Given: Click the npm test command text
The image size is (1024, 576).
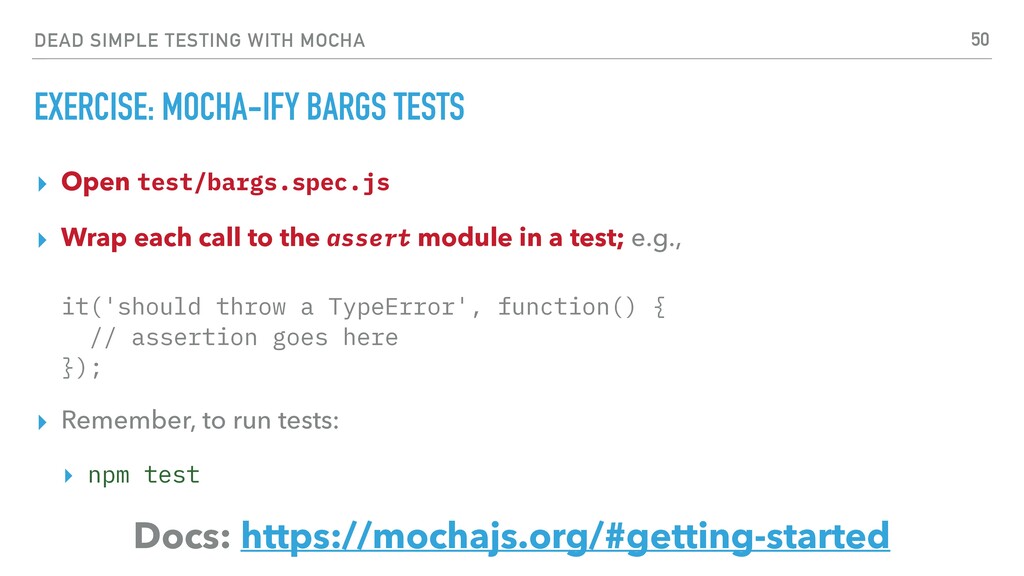Looking at the screenshot, I should tap(144, 475).
